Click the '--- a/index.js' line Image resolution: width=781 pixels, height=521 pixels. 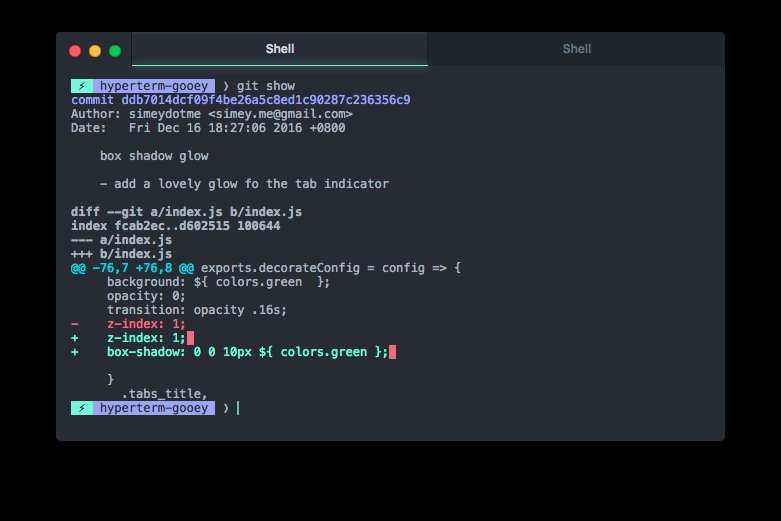pyautogui.click(x=122, y=240)
